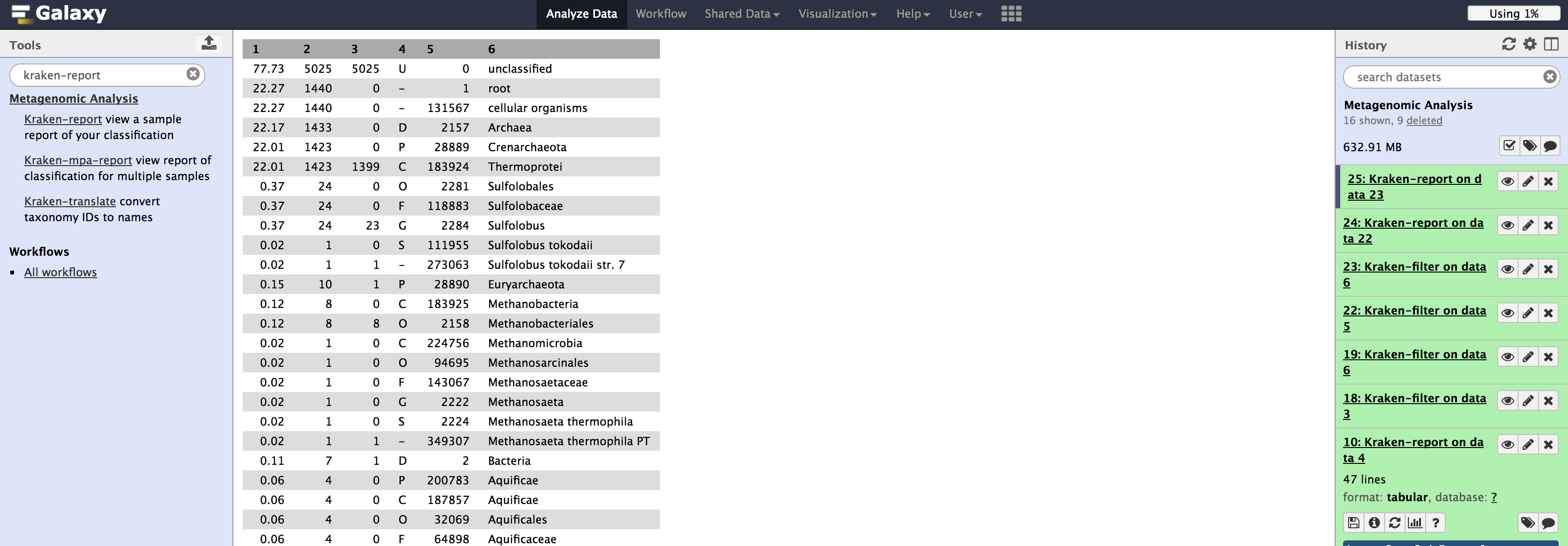The height and width of the screenshot is (546, 1568).
Task: Click the All workflows link
Action: click(60, 271)
